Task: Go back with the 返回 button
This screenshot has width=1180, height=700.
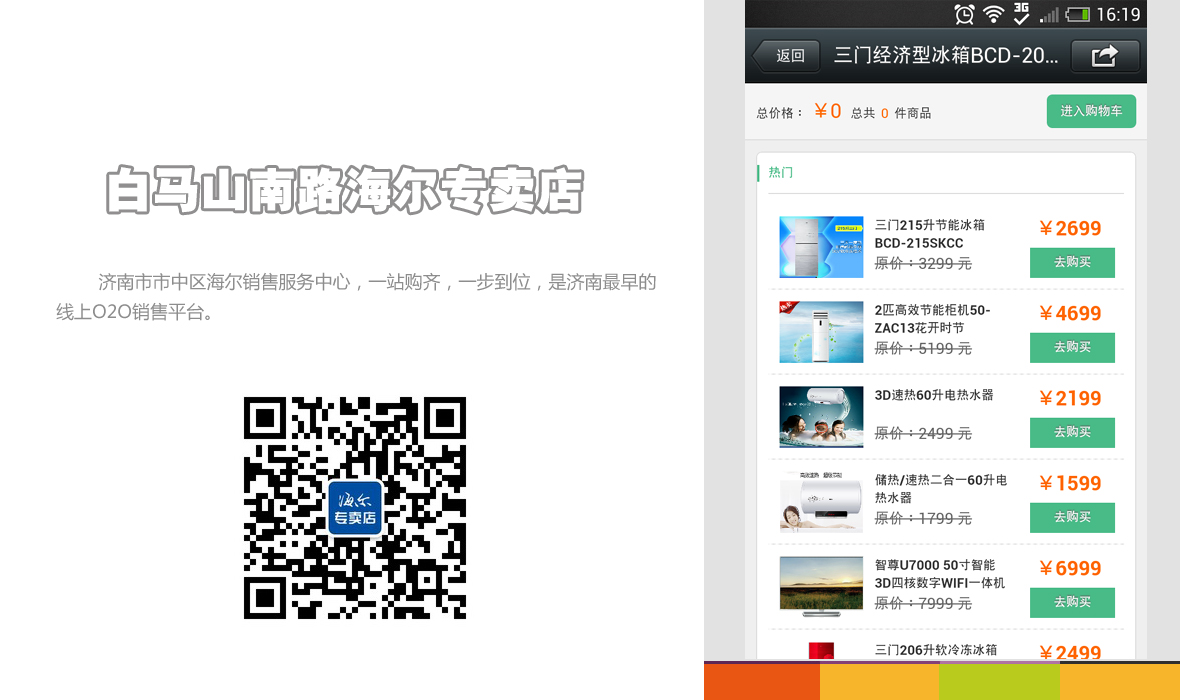Action: pyautogui.click(x=786, y=56)
